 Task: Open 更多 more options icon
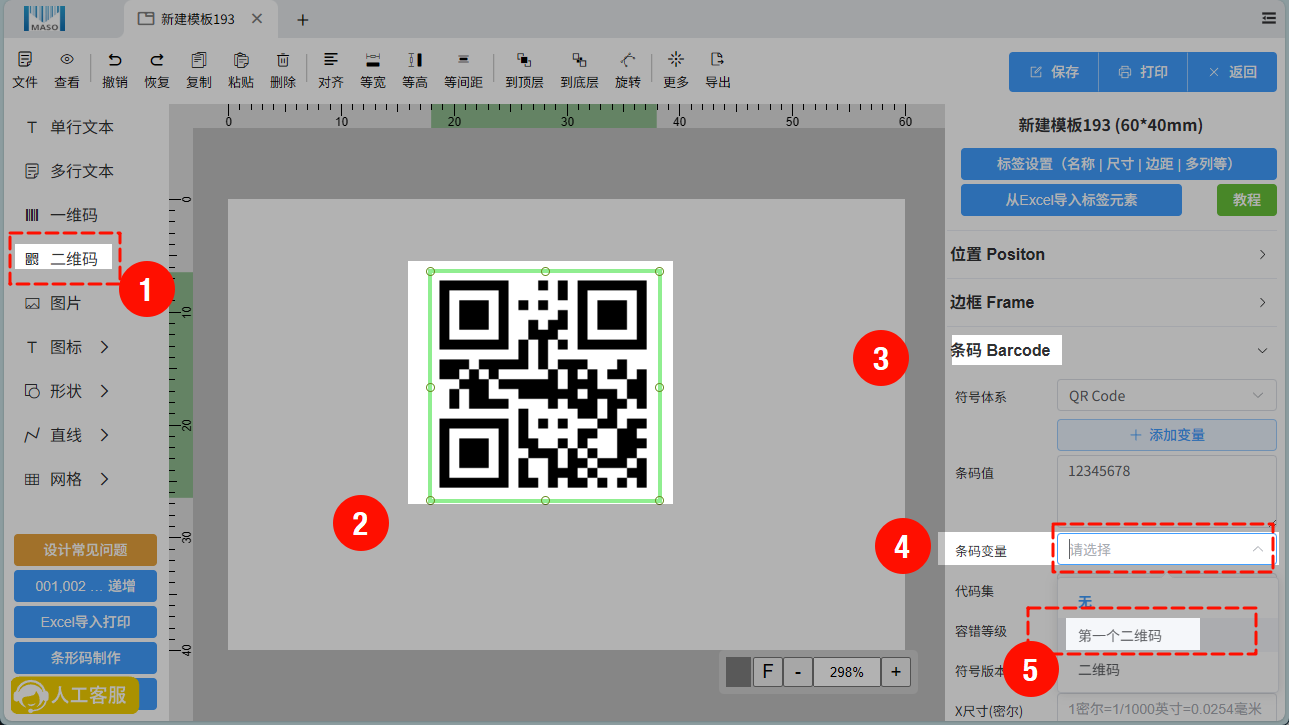(x=676, y=70)
